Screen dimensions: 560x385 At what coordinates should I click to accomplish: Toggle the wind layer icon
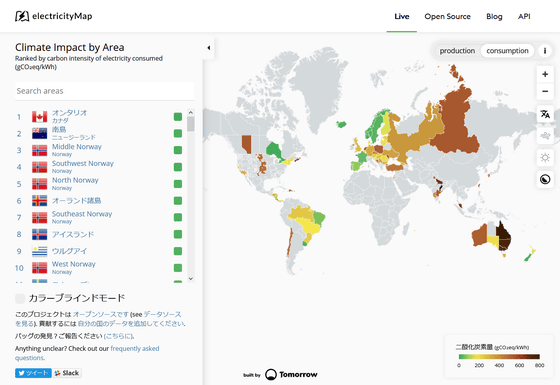click(545, 136)
